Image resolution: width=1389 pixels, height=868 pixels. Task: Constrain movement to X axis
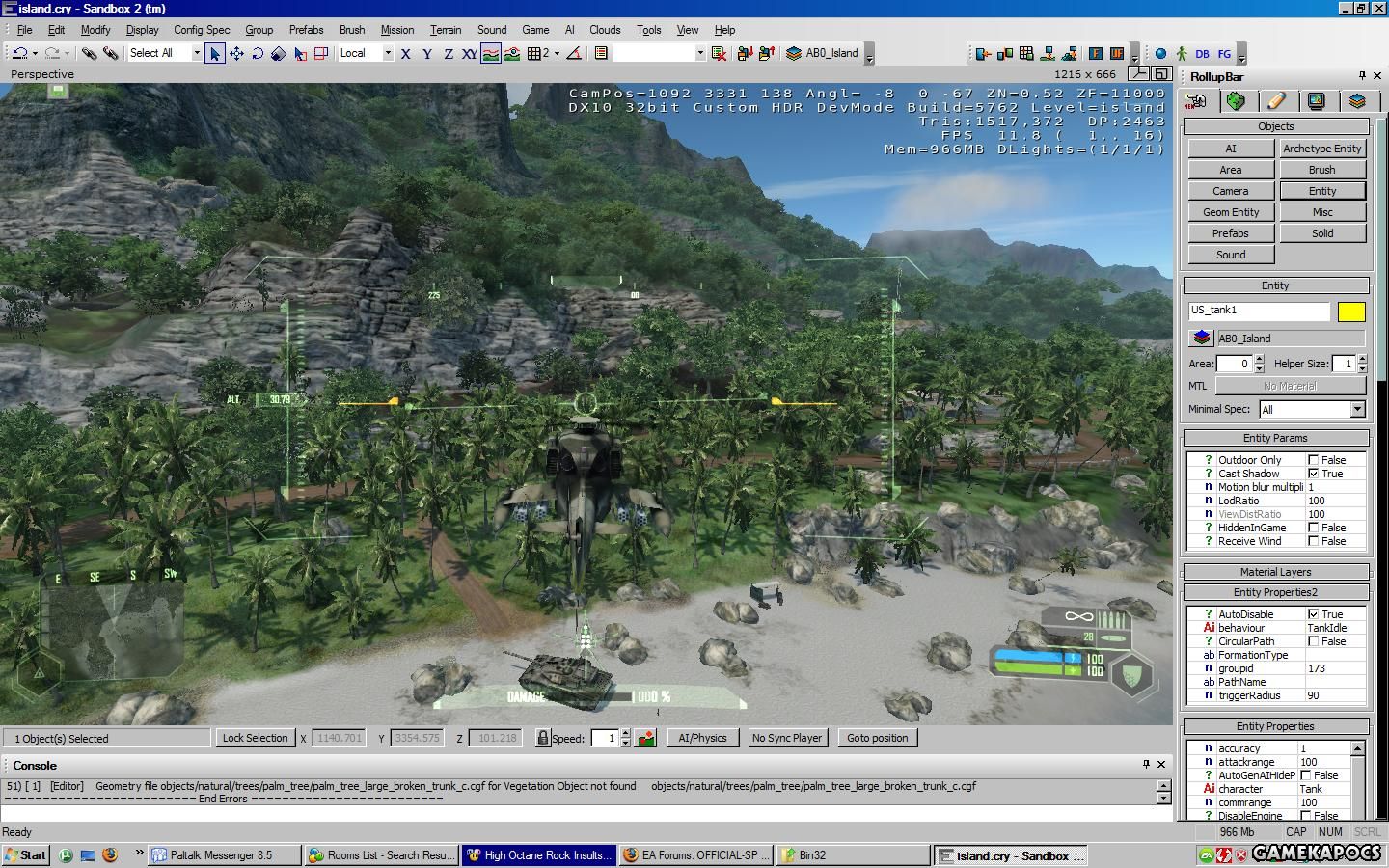405,53
